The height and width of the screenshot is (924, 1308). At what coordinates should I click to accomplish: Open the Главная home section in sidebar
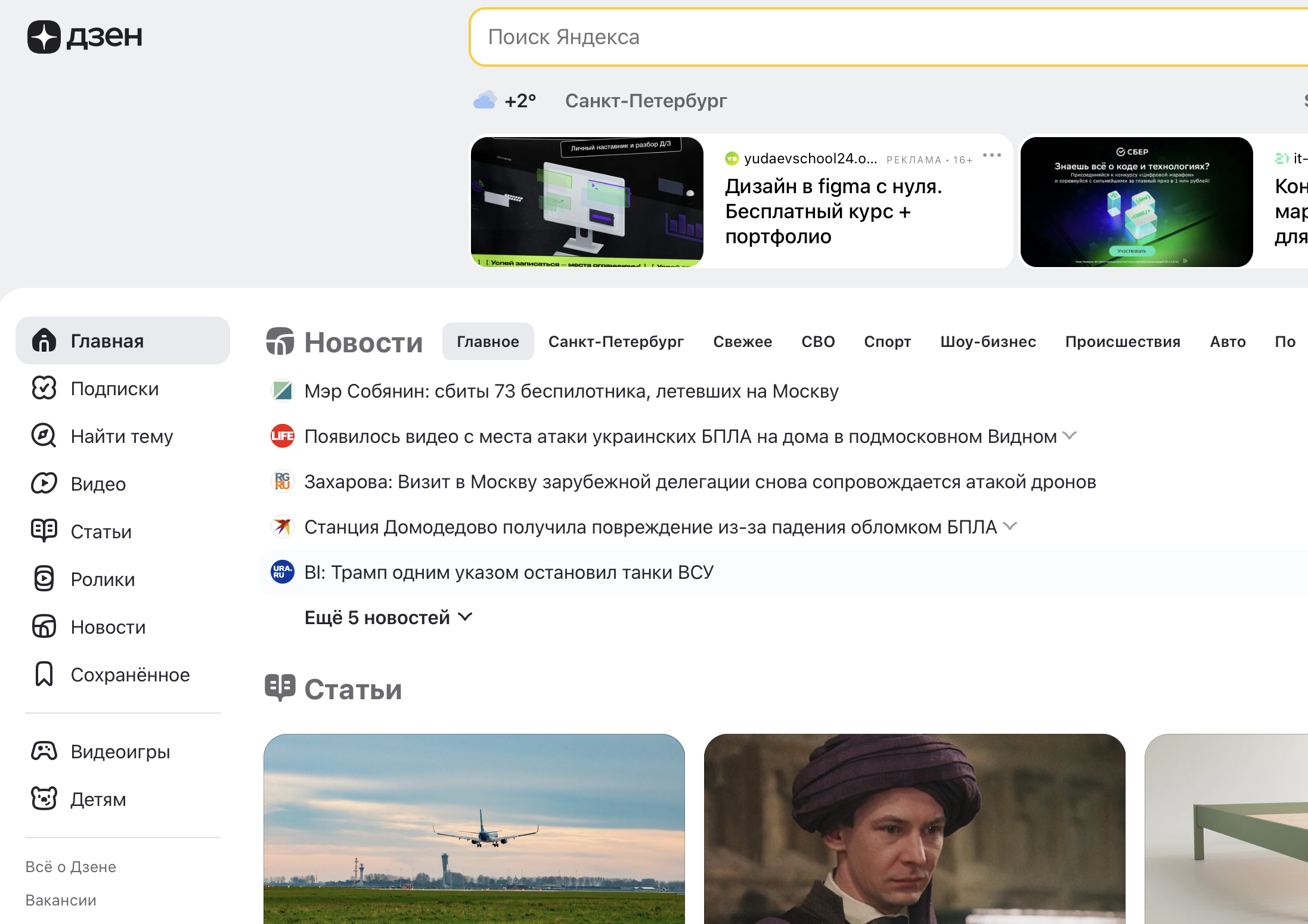coord(45,340)
